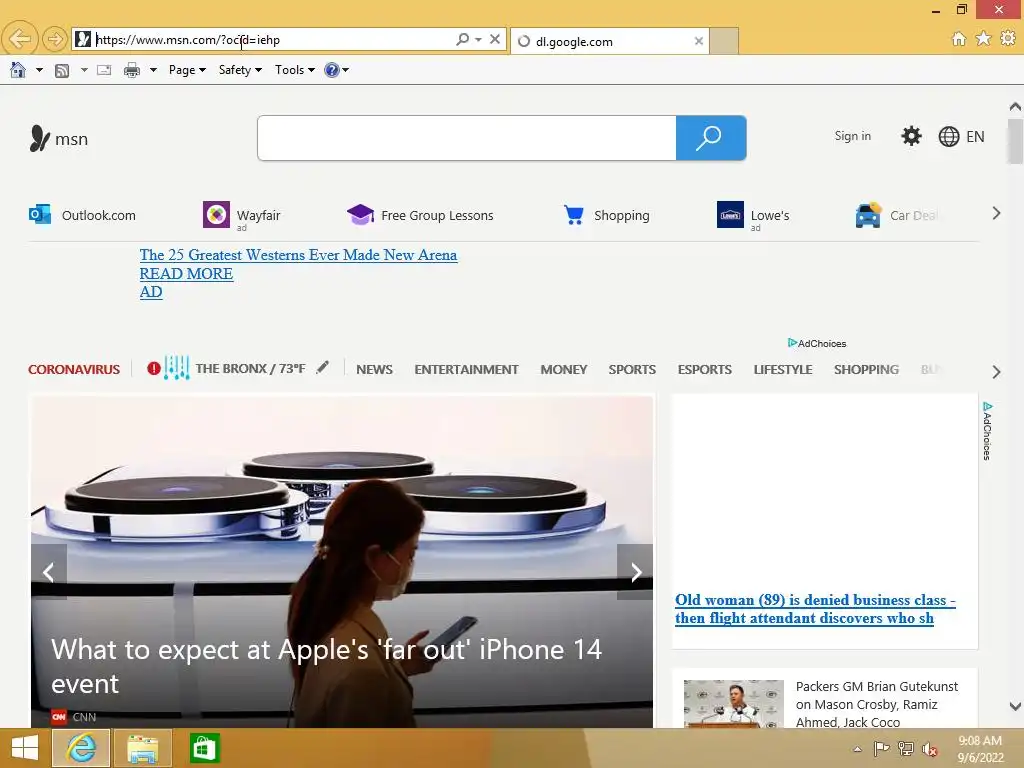Open Wayfair ad shortcut
Image resolution: width=1024 pixels, height=768 pixels.
[242, 215]
